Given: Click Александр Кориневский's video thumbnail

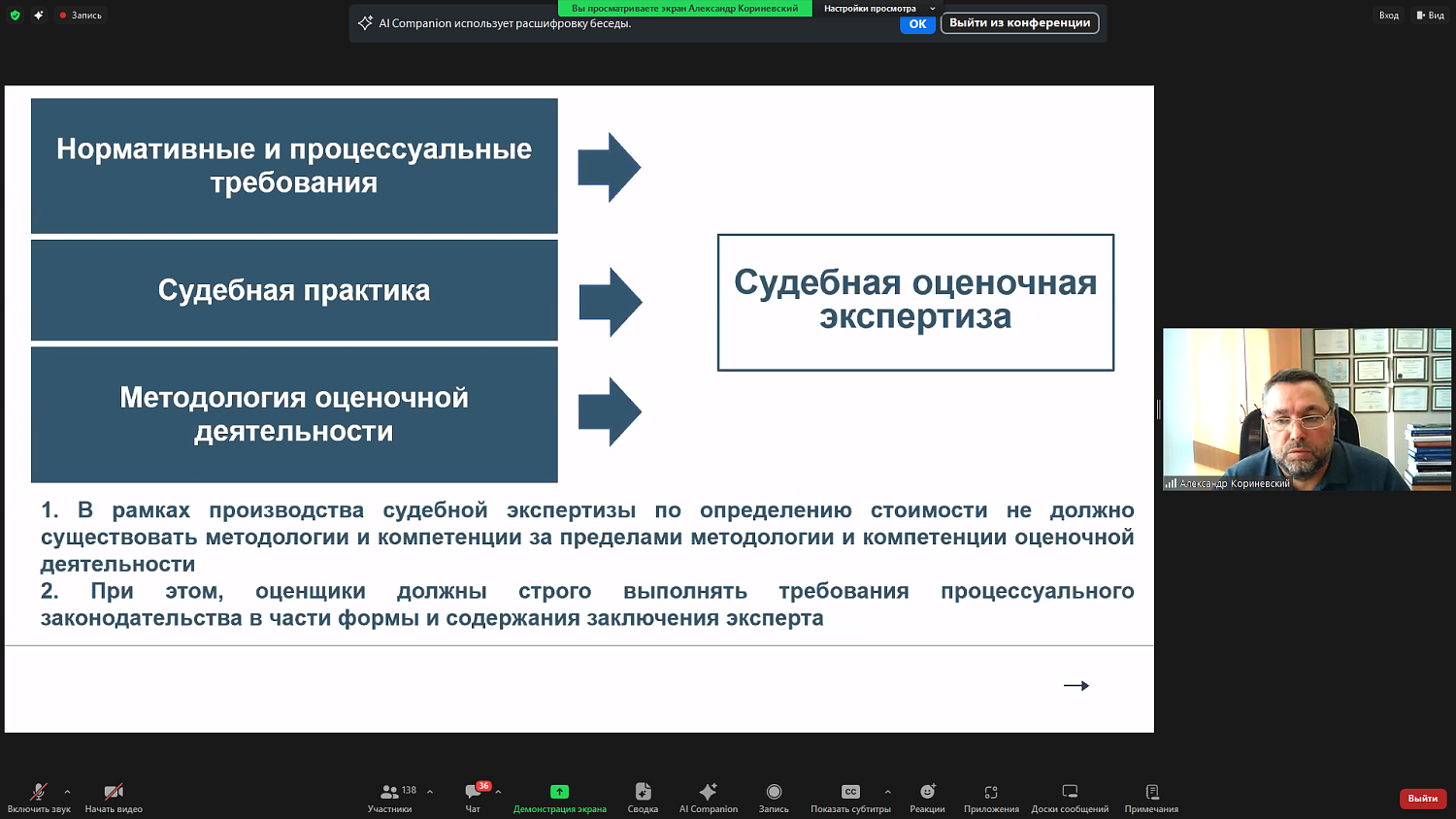Looking at the screenshot, I should tap(1306, 408).
